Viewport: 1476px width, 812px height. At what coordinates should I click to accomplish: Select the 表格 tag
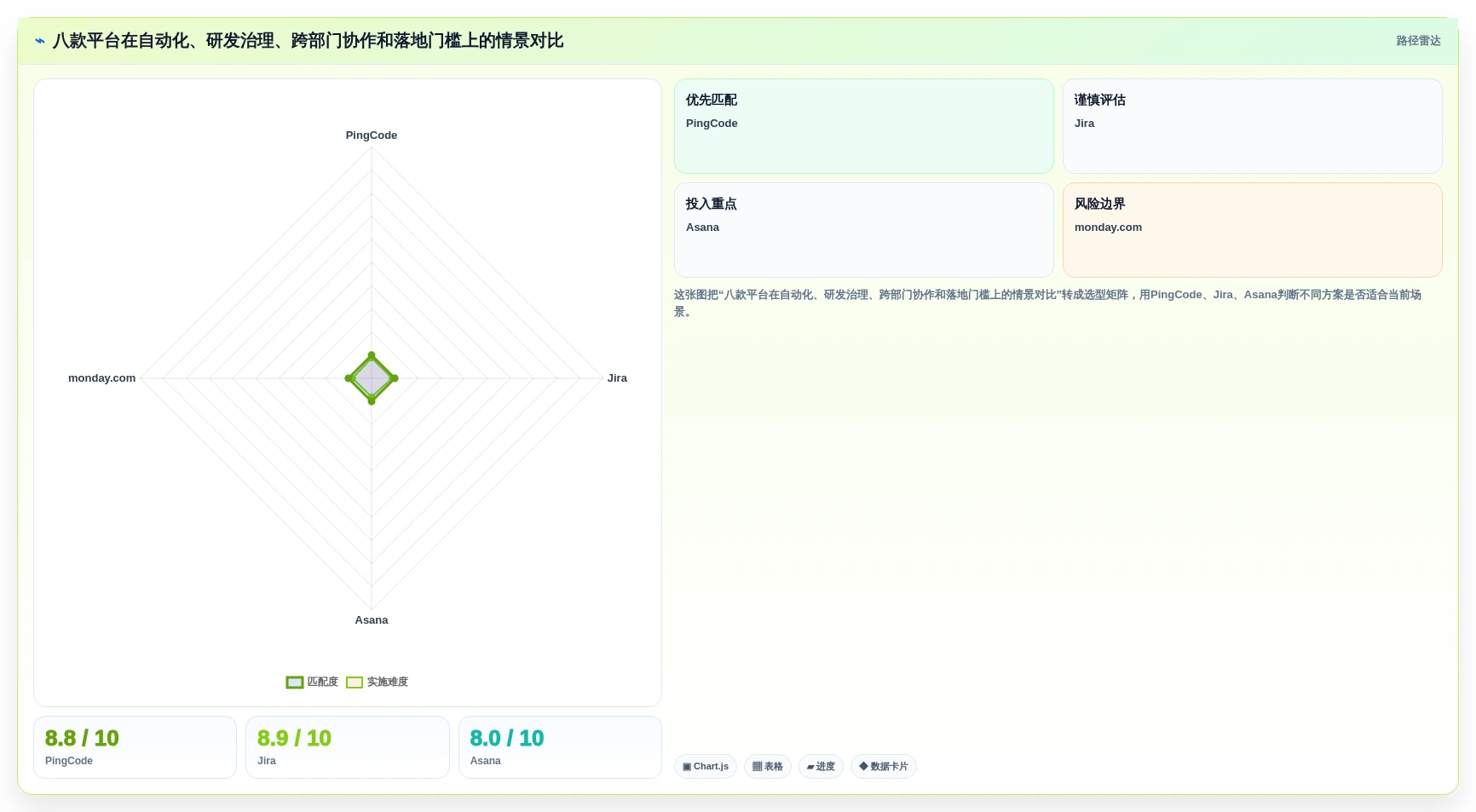(768, 766)
